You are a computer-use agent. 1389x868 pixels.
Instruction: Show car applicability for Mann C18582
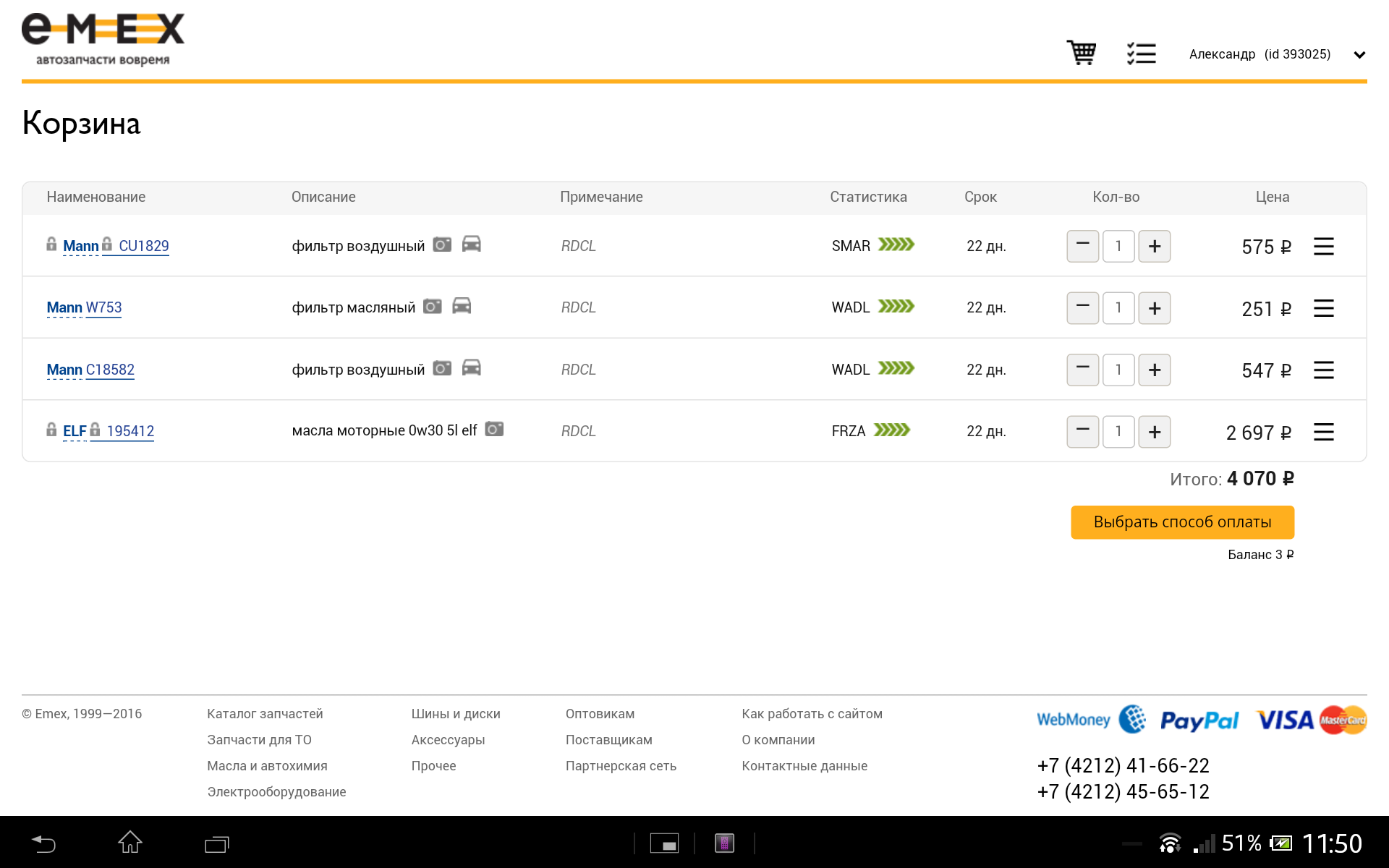[x=471, y=367]
